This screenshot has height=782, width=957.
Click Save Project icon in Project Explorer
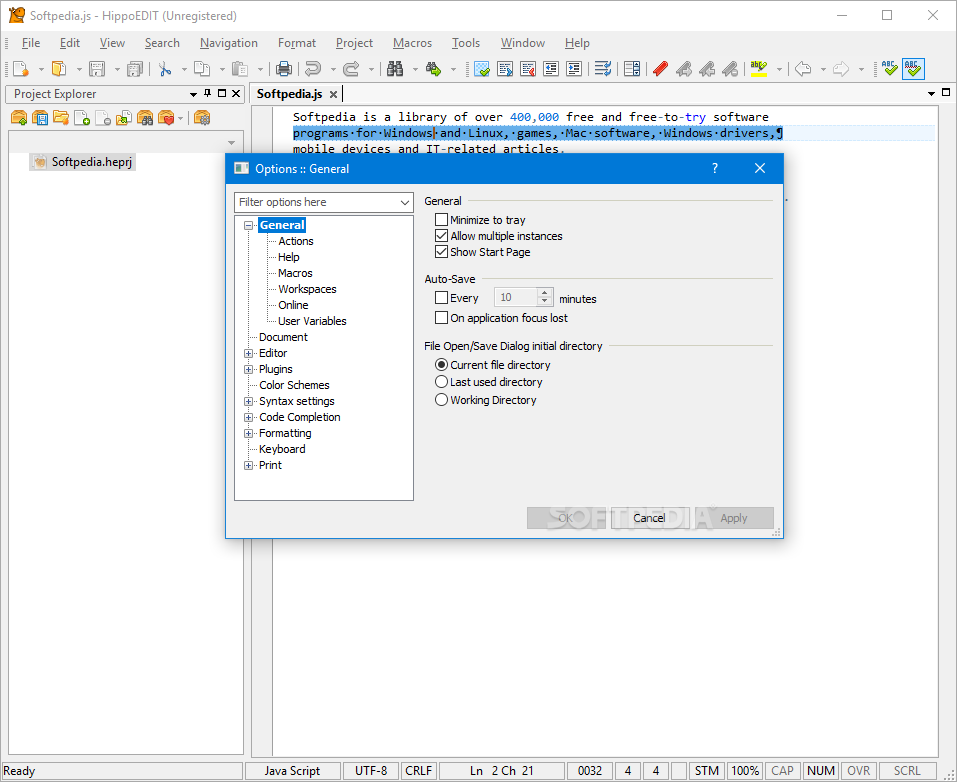[x=40, y=118]
